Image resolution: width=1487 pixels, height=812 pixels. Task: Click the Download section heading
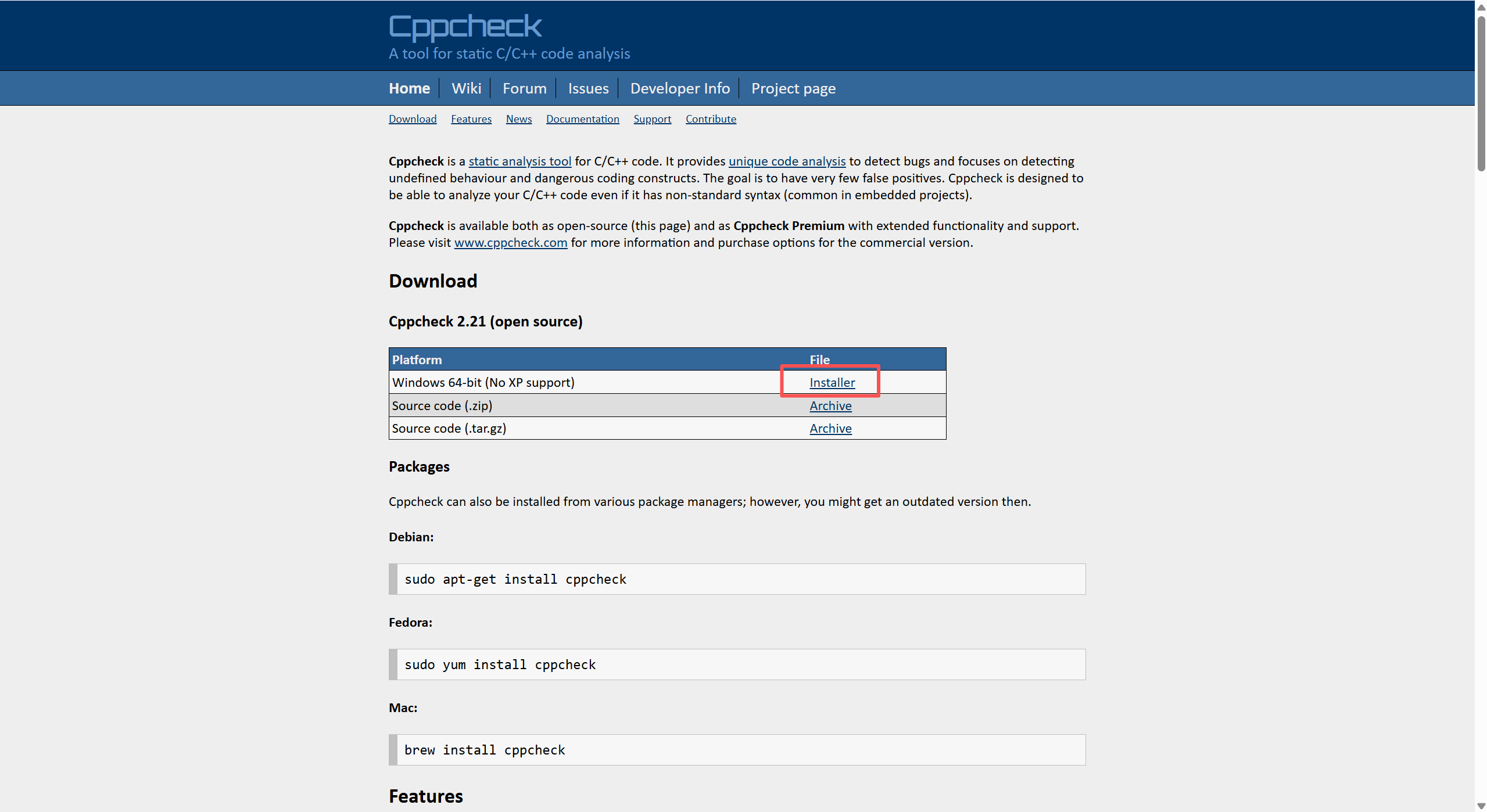click(433, 281)
